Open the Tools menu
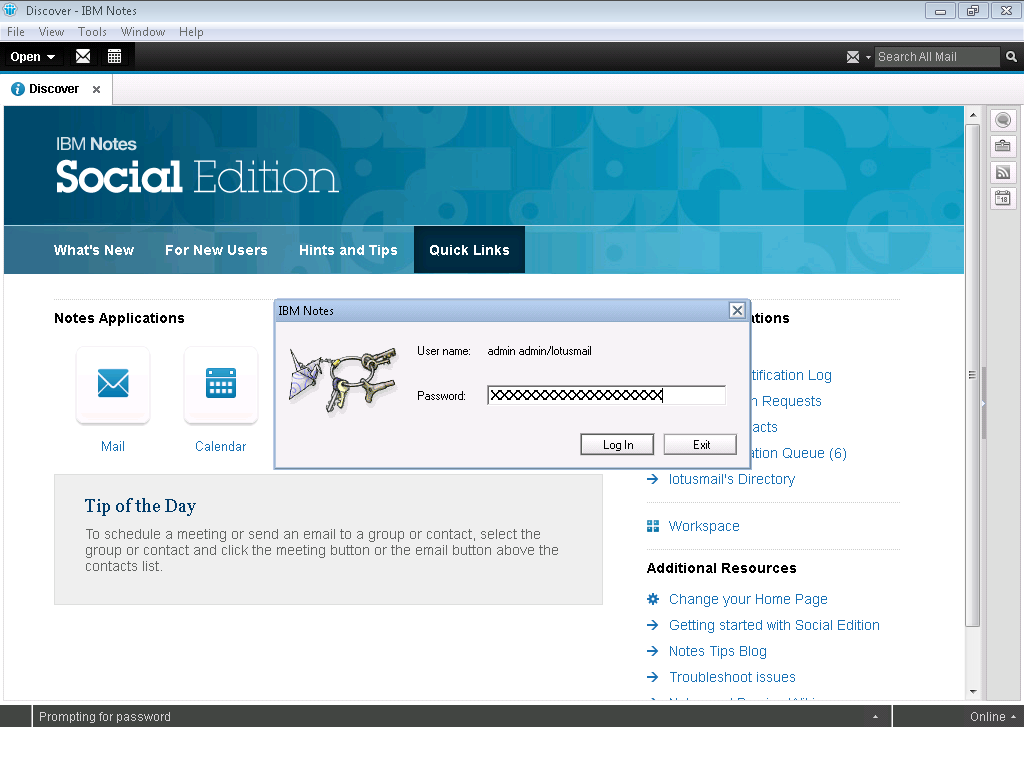The width and height of the screenshot is (1024, 767). (92, 32)
